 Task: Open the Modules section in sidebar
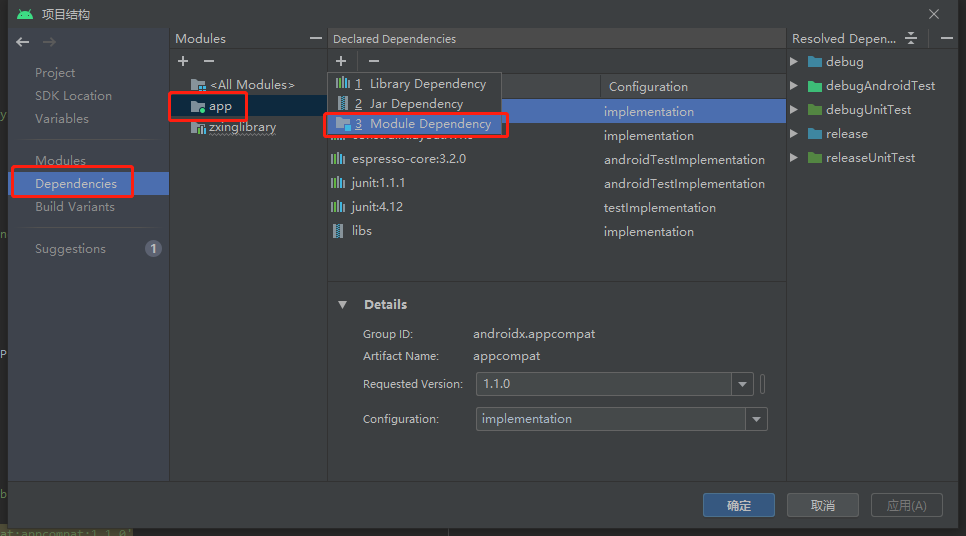click(x=60, y=160)
